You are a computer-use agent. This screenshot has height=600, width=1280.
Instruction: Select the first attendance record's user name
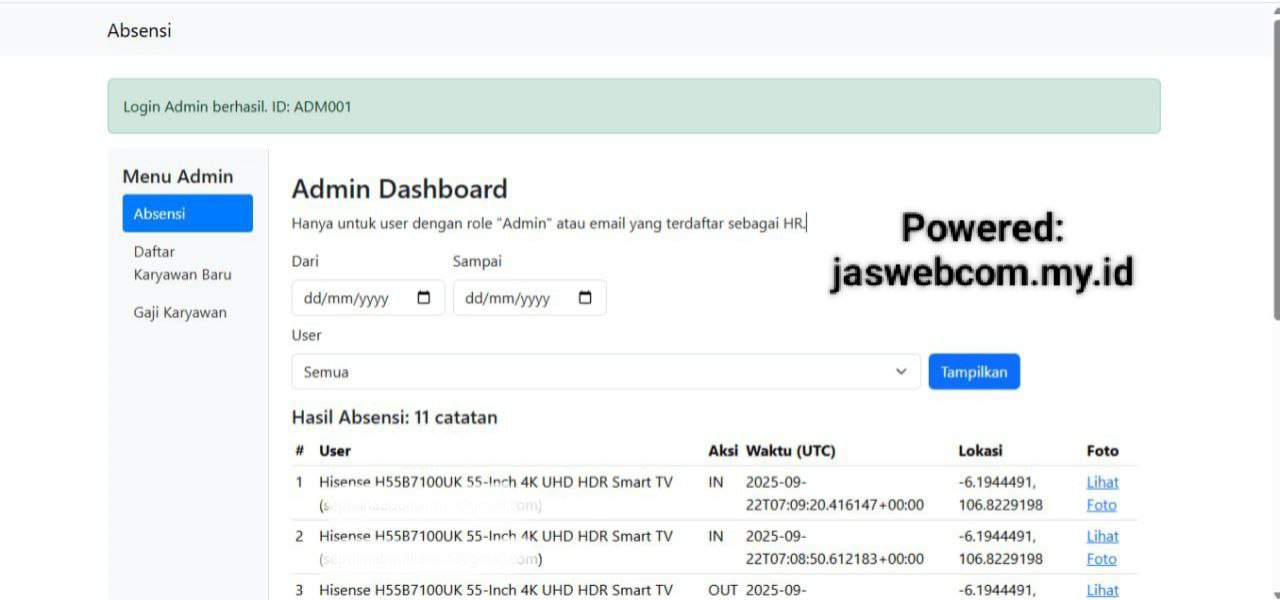495,482
